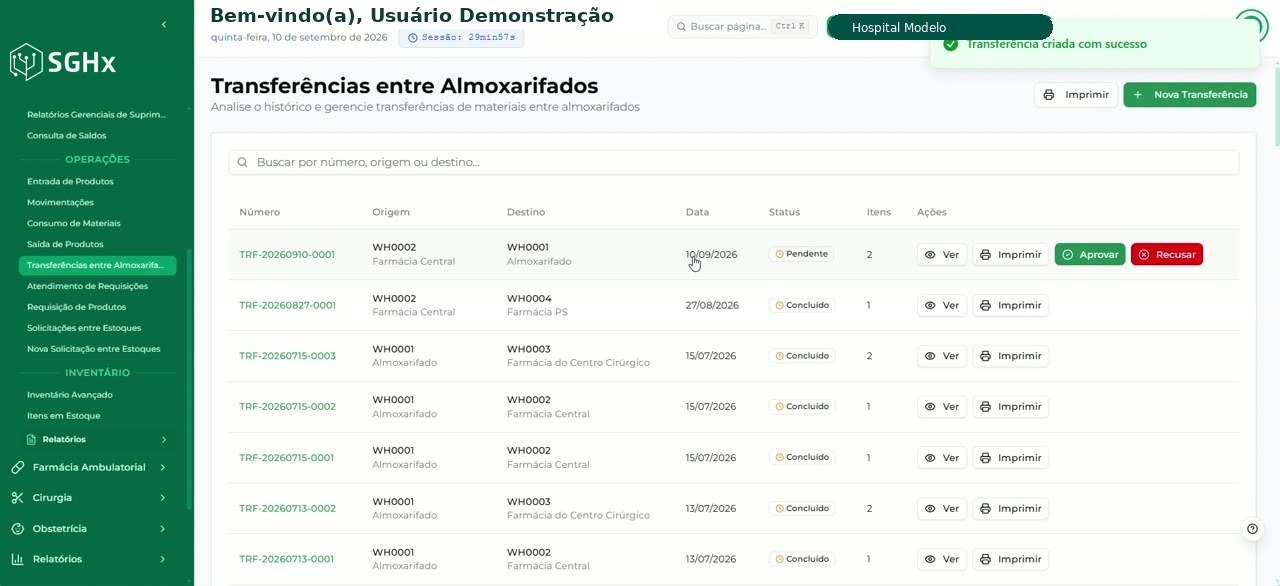View transfer TRF-20260910-0001 with the Ver button
1280x586 pixels.
point(942,255)
